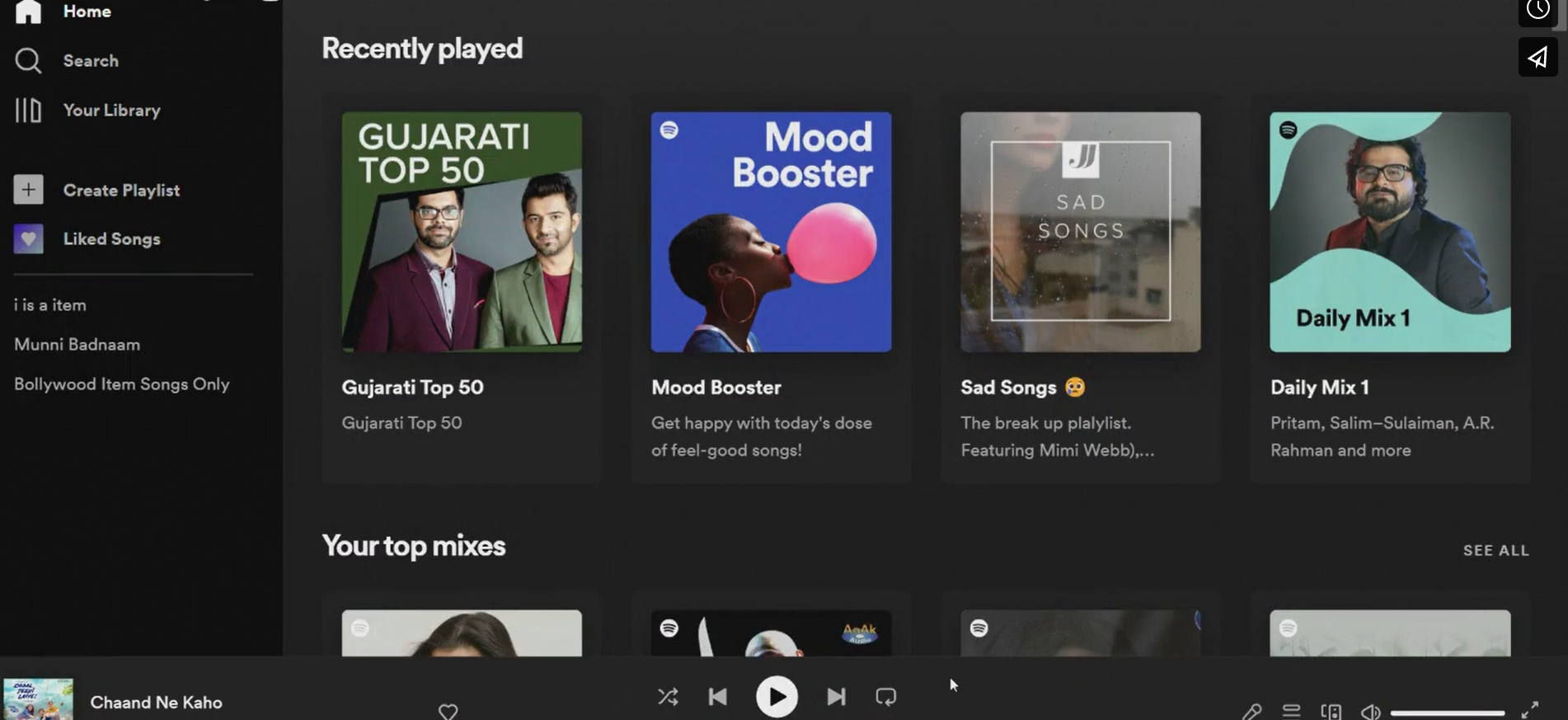Click the Daily Mix 1 title text

click(1320, 387)
